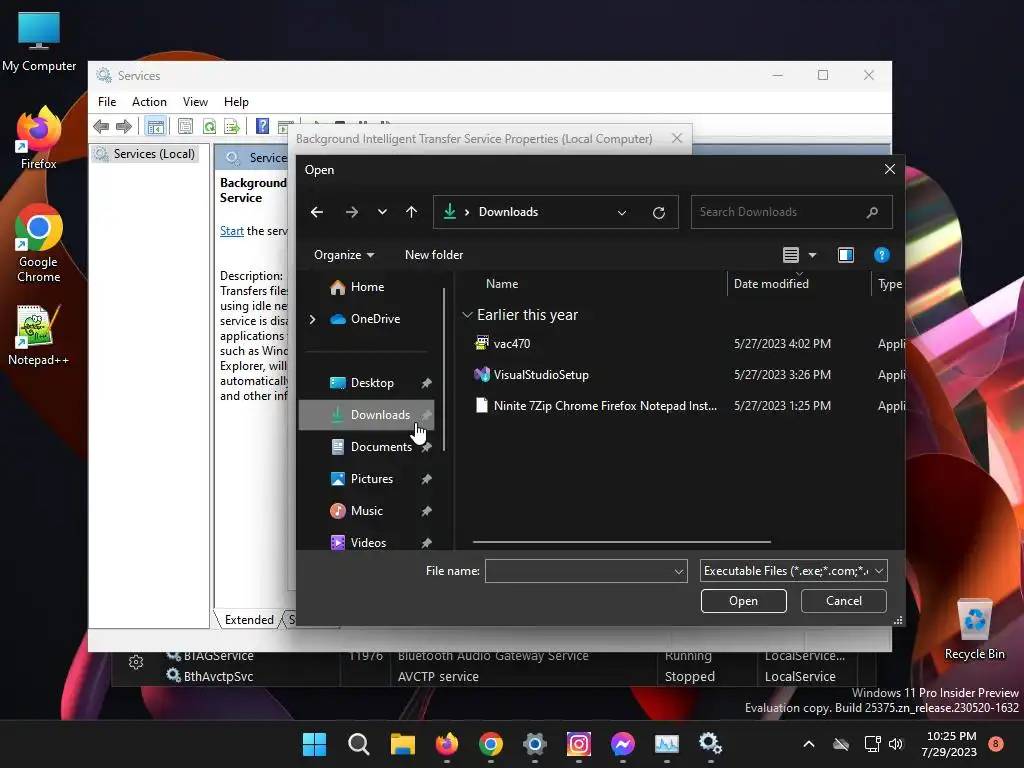Click the Back arrow in the Open dialog
The width and height of the screenshot is (1024, 768).
point(317,212)
